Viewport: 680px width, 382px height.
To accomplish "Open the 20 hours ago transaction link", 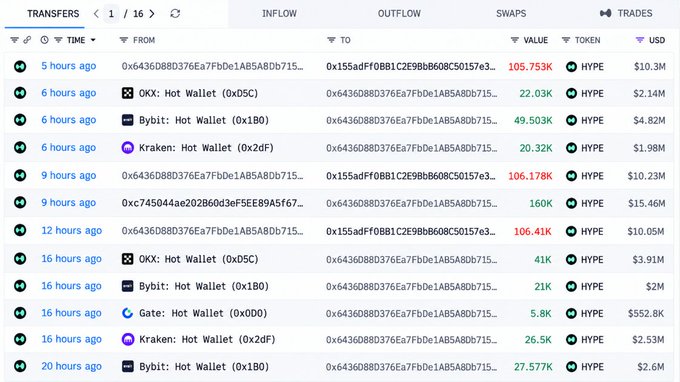I will point(72,366).
